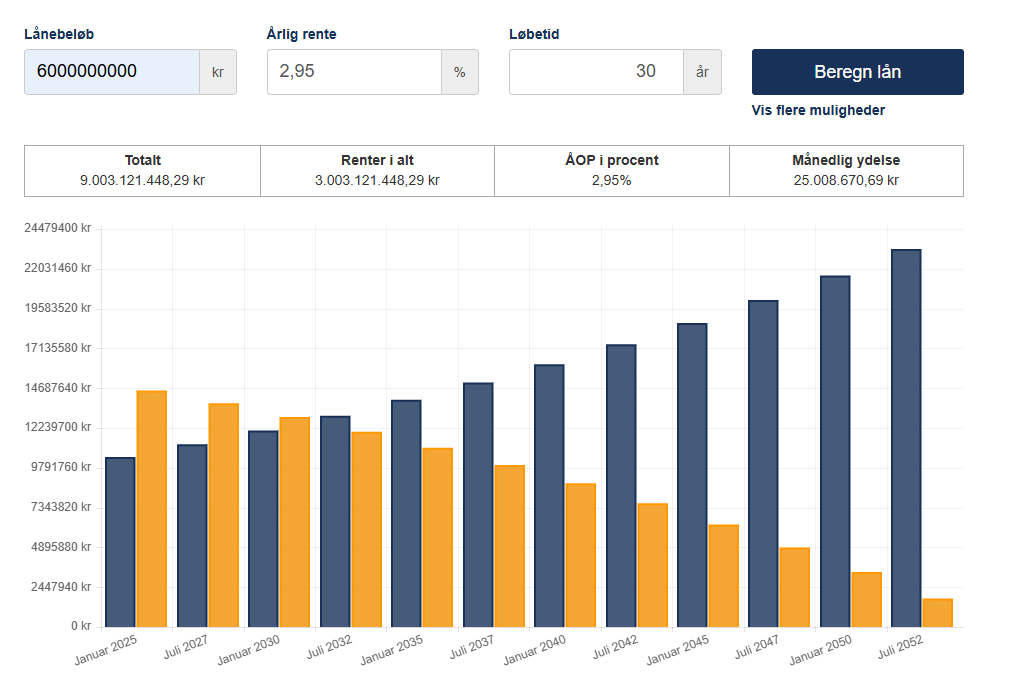Click the år suffix beside Løbetid
Image resolution: width=1010 pixels, height=699 pixels.
pos(702,72)
